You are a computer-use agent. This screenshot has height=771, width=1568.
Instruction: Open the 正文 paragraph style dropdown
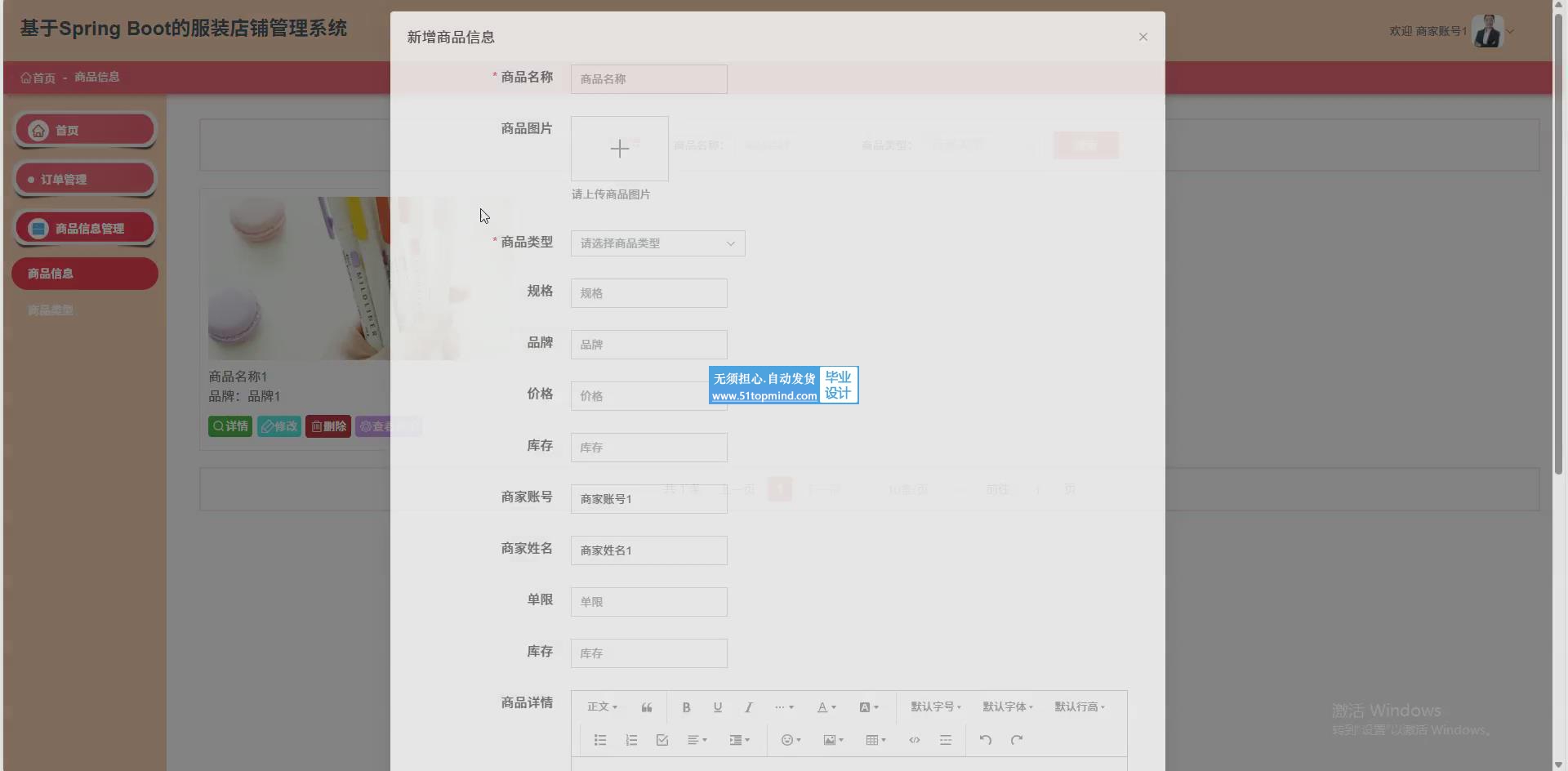coord(602,707)
